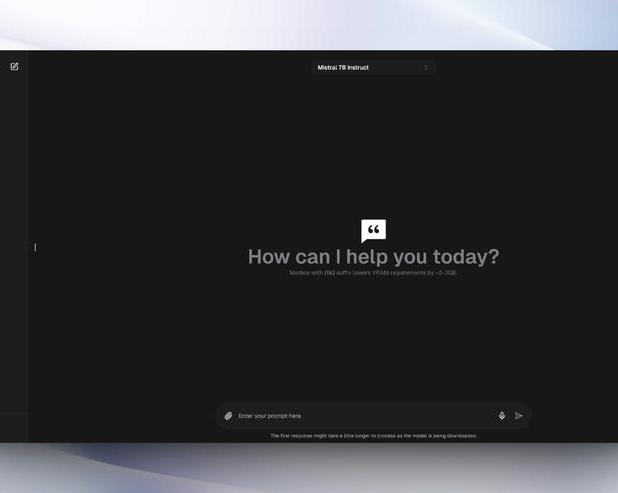Open the Mistral 7B Instruct model dropdown
The width and height of the screenshot is (618, 493).
373,67
